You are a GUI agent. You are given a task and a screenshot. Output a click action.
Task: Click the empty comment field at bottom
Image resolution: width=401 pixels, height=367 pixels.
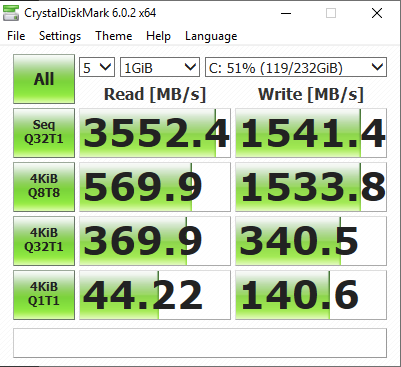coord(200,343)
